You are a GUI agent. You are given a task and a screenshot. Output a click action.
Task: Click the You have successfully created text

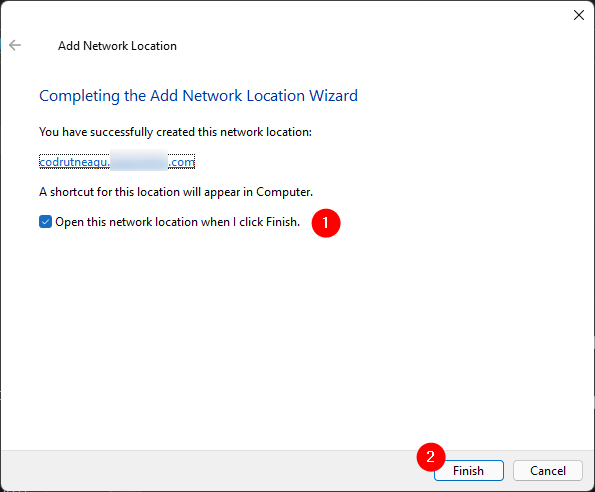[175, 132]
